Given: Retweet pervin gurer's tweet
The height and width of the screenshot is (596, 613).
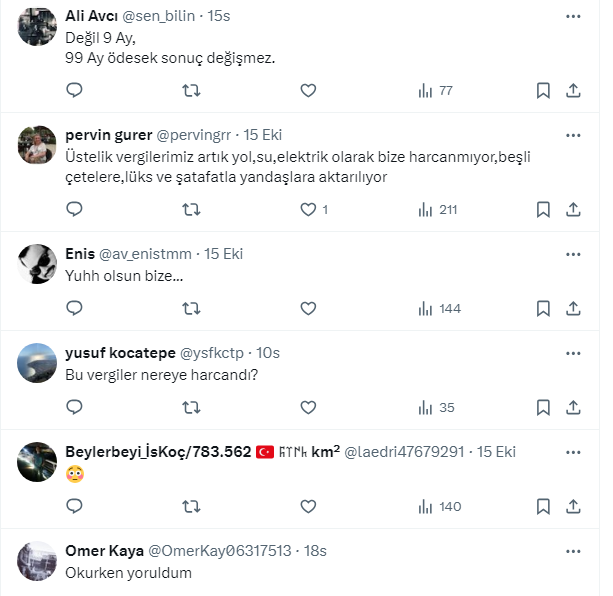Looking at the screenshot, I should click(x=190, y=209).
